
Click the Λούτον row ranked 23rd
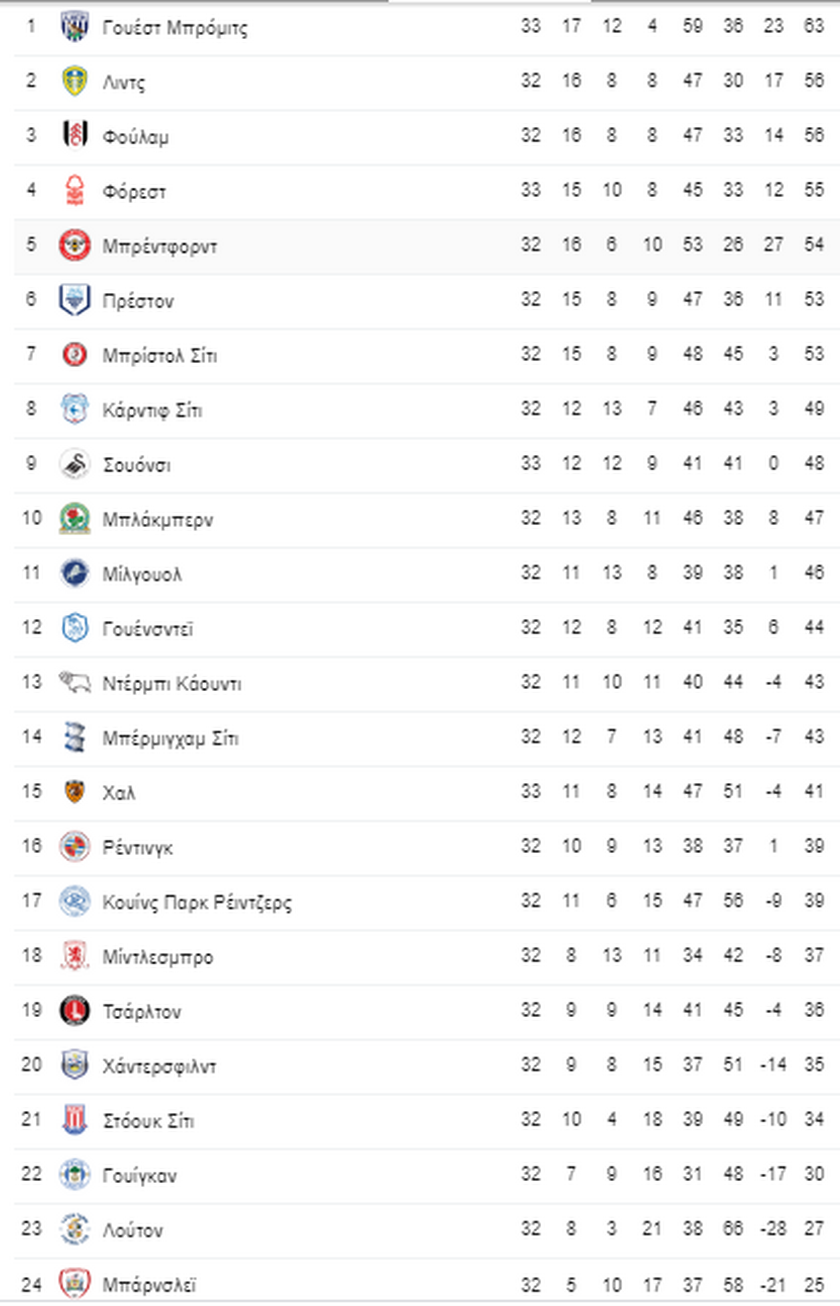pos(420,1230)
